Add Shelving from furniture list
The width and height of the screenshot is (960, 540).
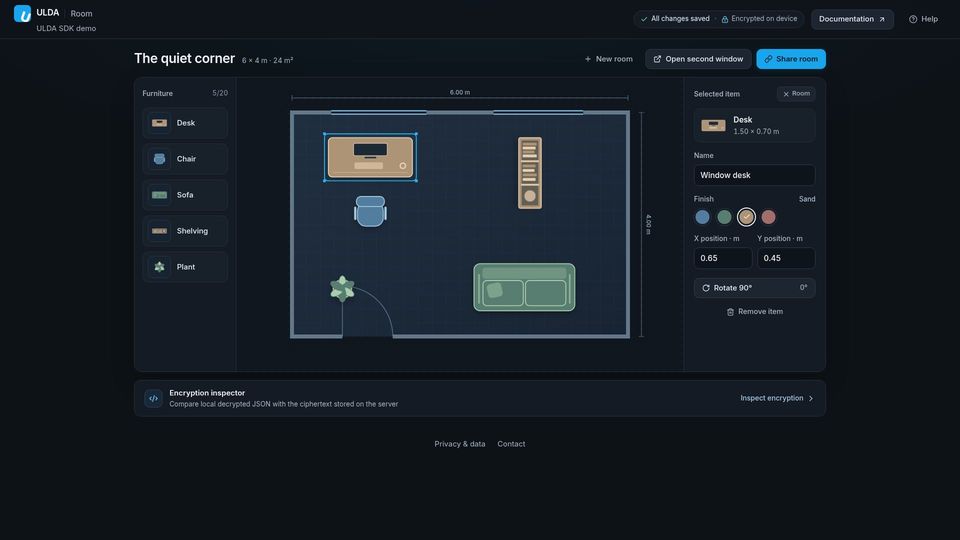point(185,231)
